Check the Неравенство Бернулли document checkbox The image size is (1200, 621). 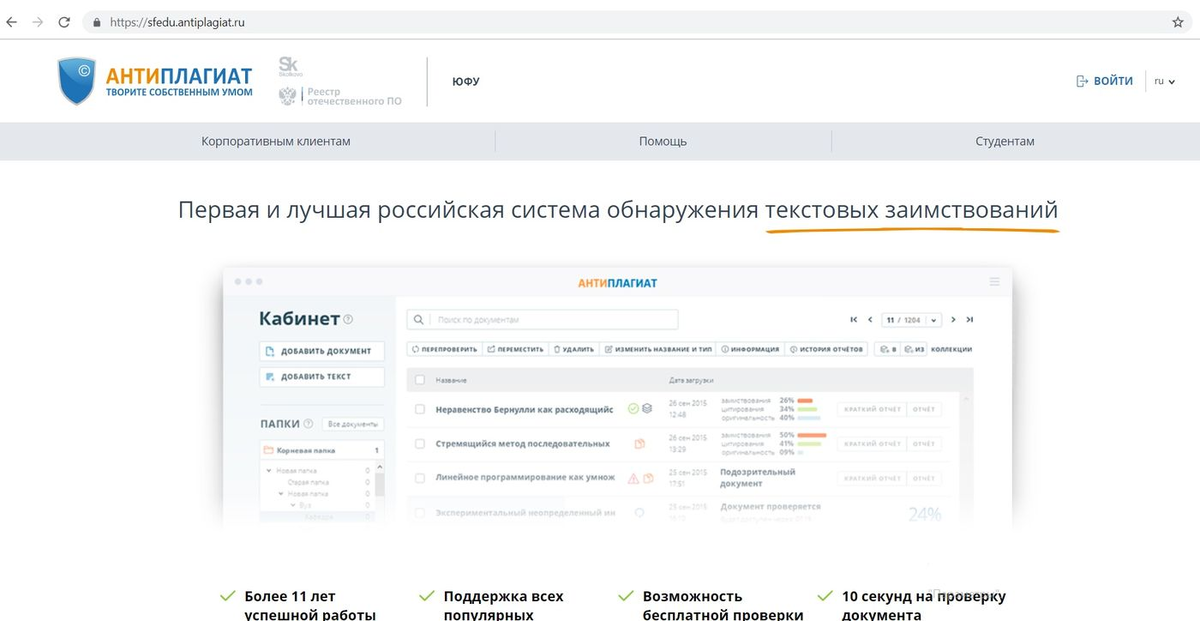(x=420, y=409)
